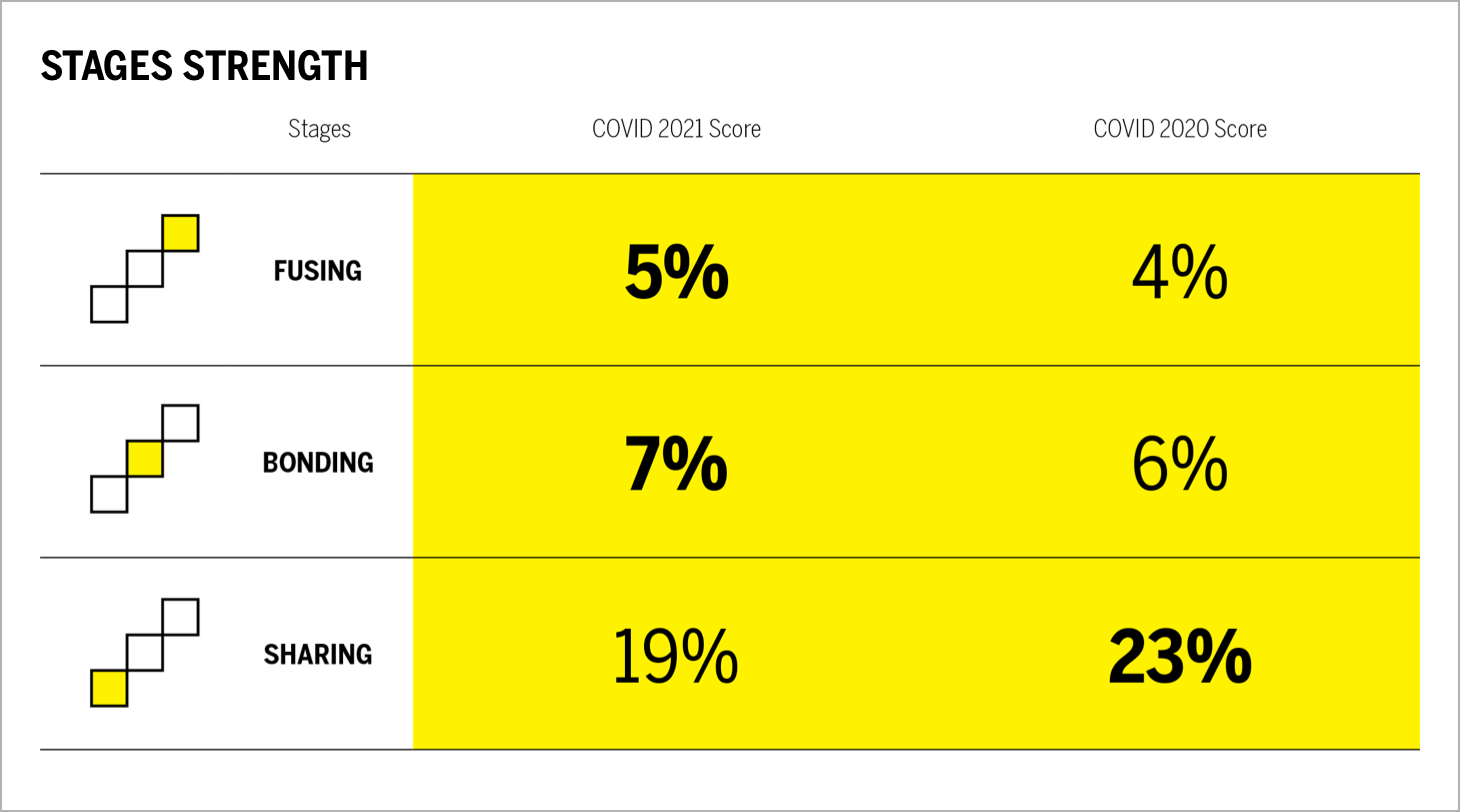The width and height of the screenshot is (1460, 812).
Task: Click the 6% Bonding 2020 score
Action: coord(1180,464)
